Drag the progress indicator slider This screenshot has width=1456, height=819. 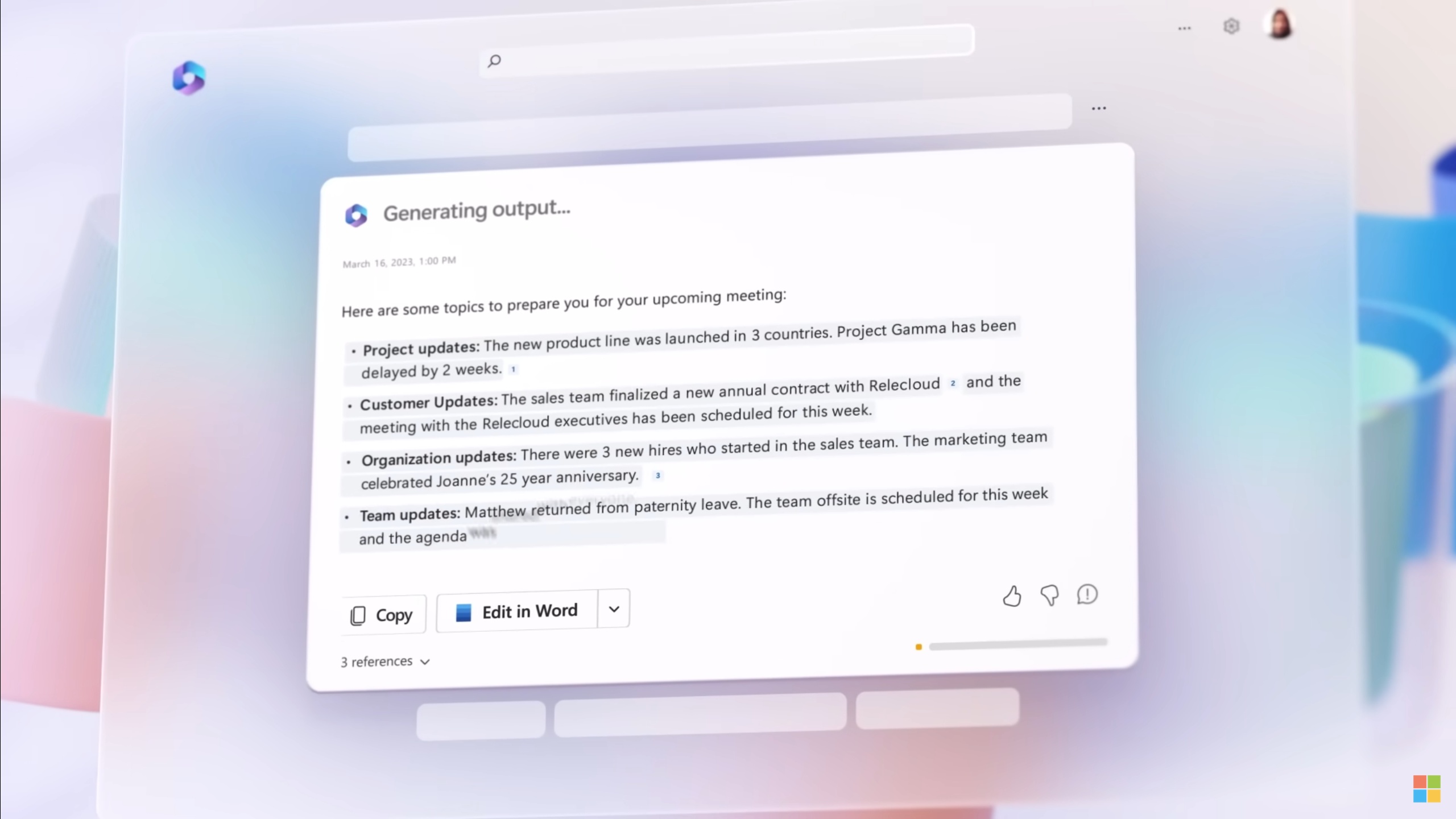click(918, 647)
